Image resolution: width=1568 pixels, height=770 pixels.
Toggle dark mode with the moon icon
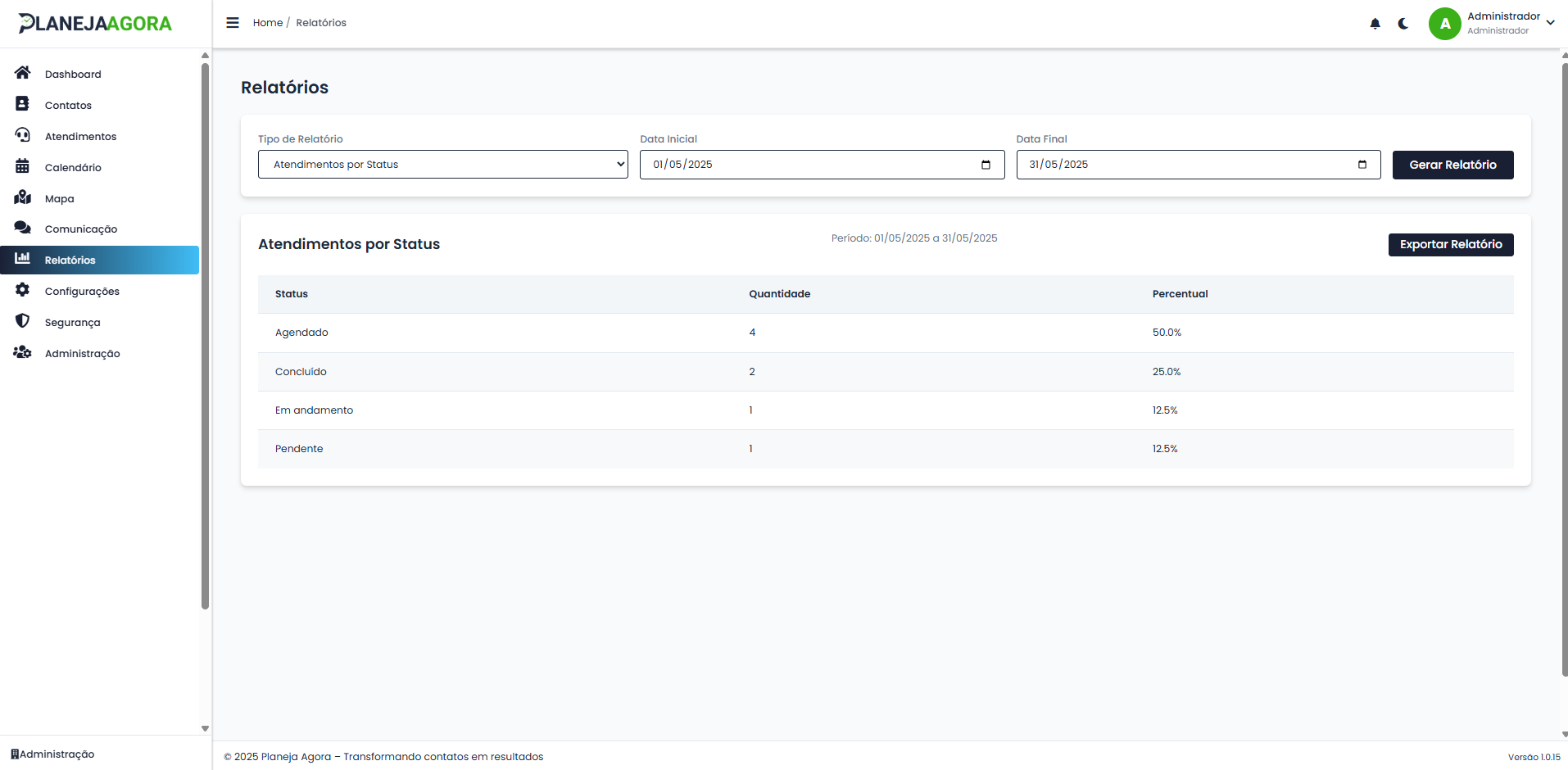pyautogui.click(x=1403, y=24)
